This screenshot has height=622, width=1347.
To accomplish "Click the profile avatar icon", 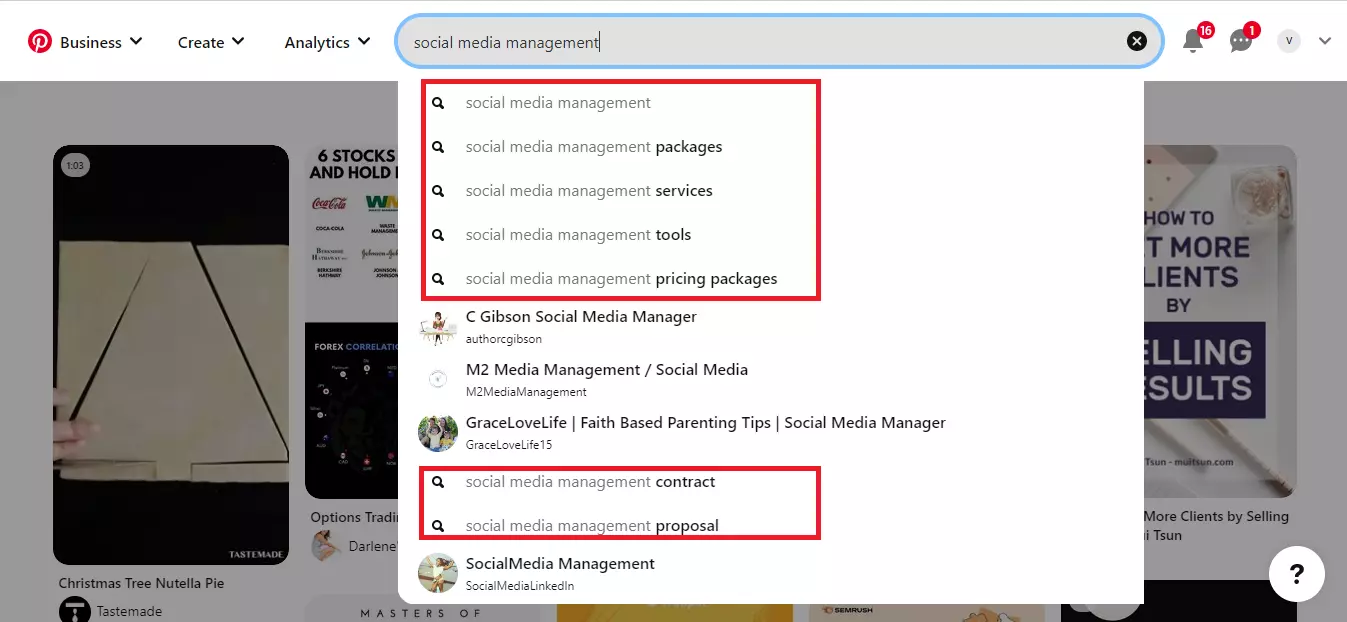I will click(x=1289, y=41).
